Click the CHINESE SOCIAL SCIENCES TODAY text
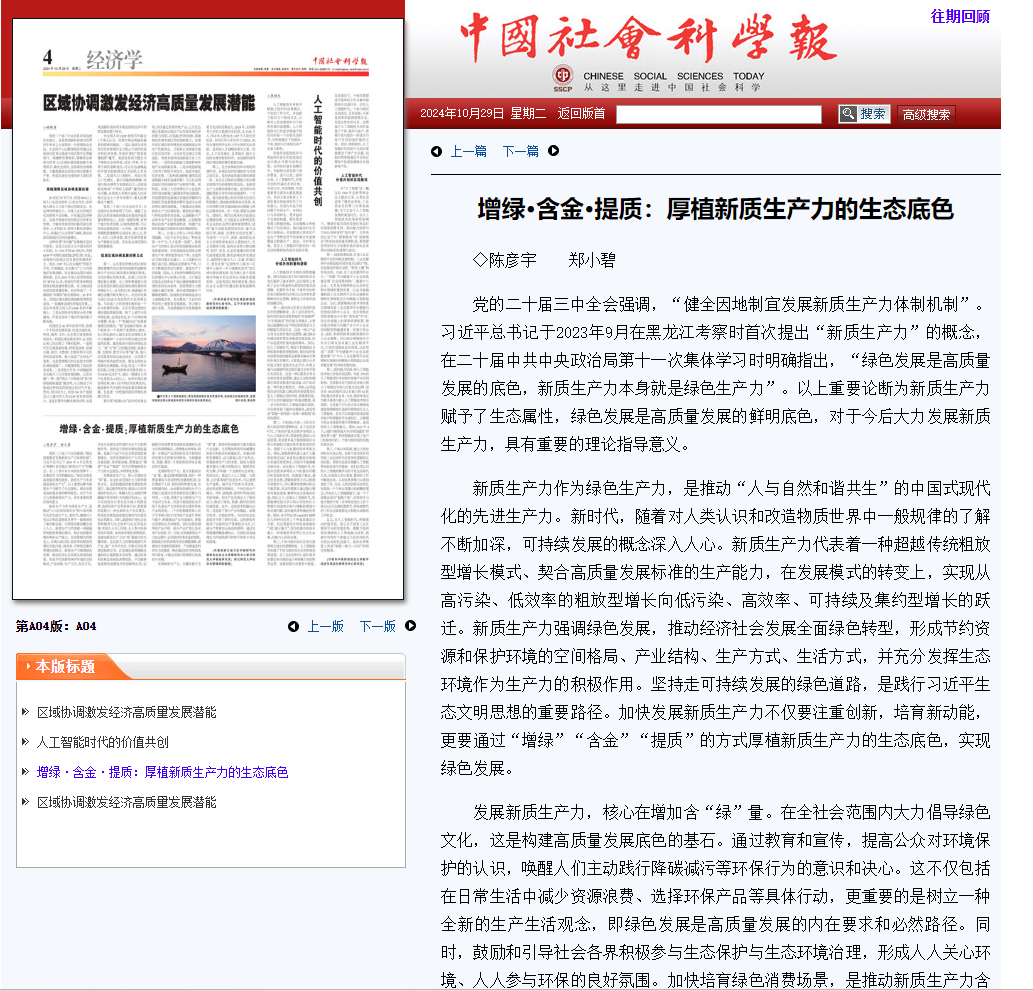1033x991 pixels. (x=673, y=76)
